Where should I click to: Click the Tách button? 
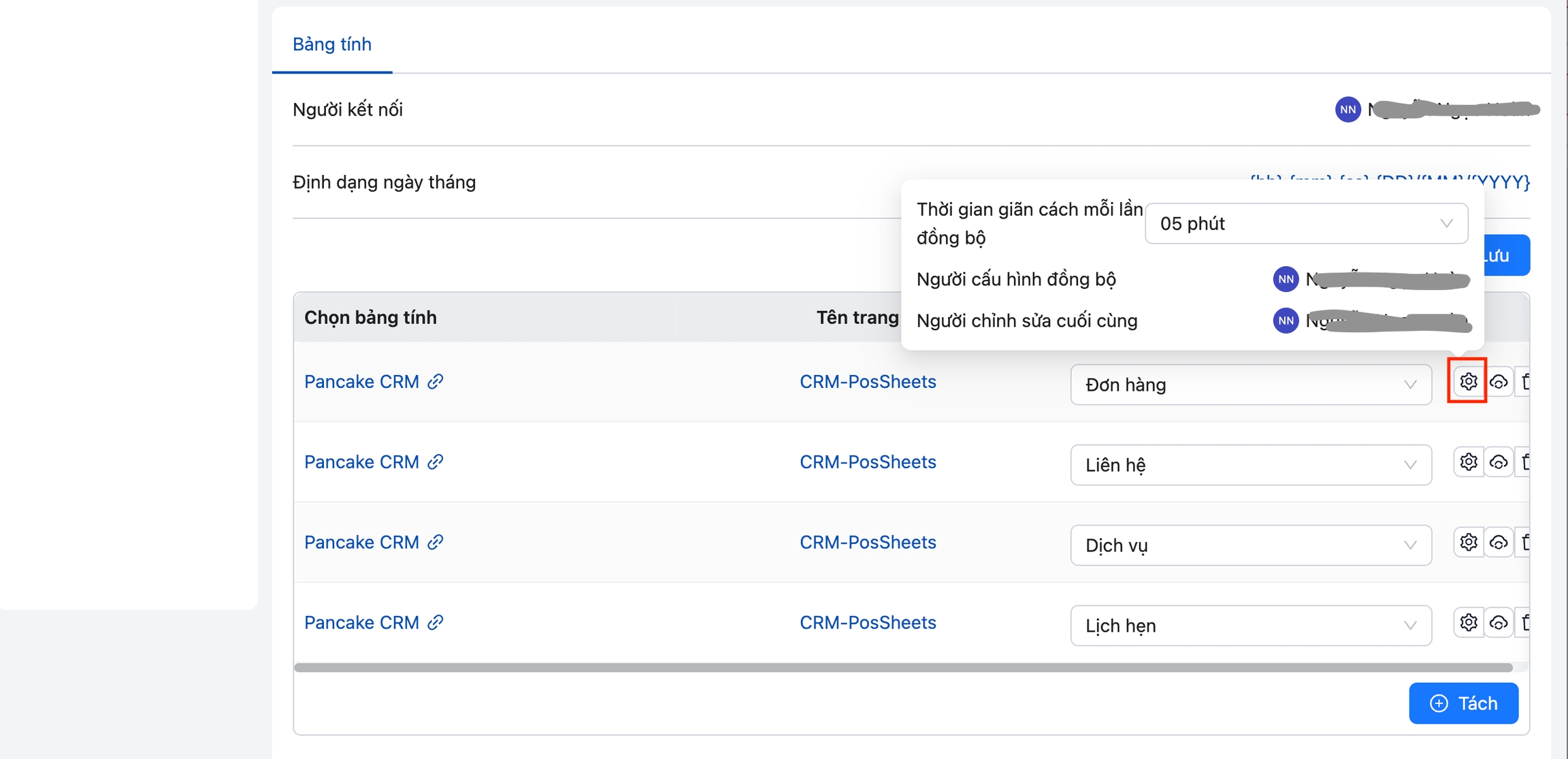tap(1463, 703)
